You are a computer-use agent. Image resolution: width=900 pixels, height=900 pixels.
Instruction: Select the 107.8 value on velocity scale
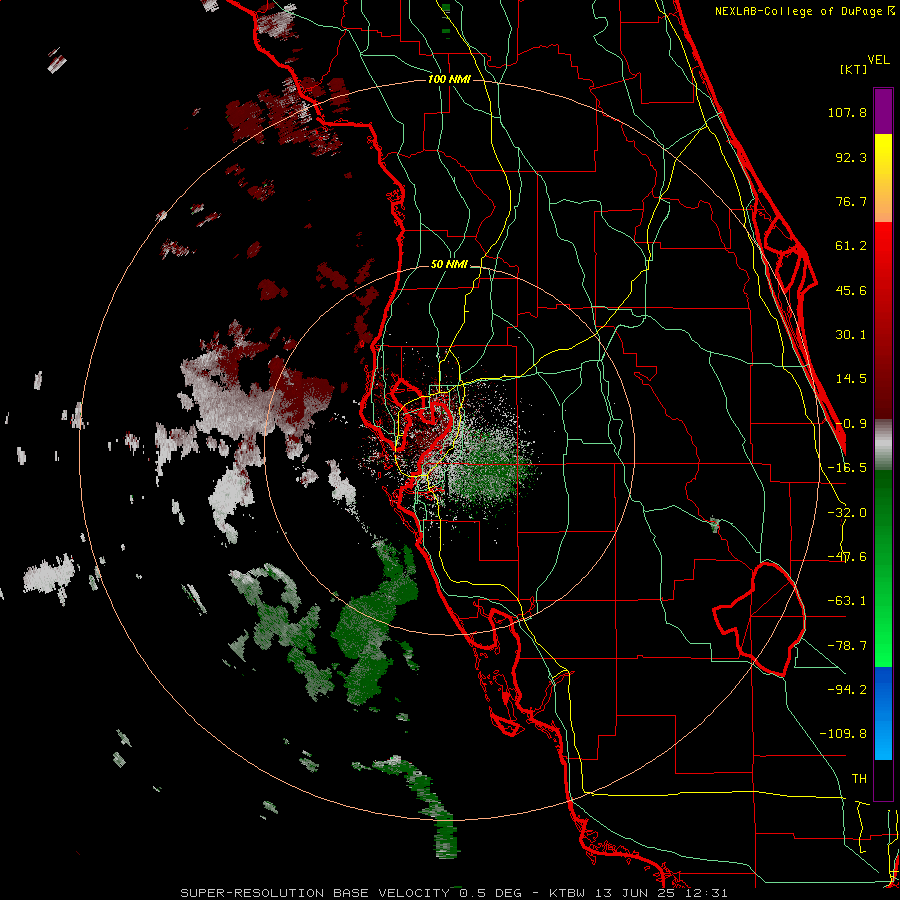coord(847,112)
